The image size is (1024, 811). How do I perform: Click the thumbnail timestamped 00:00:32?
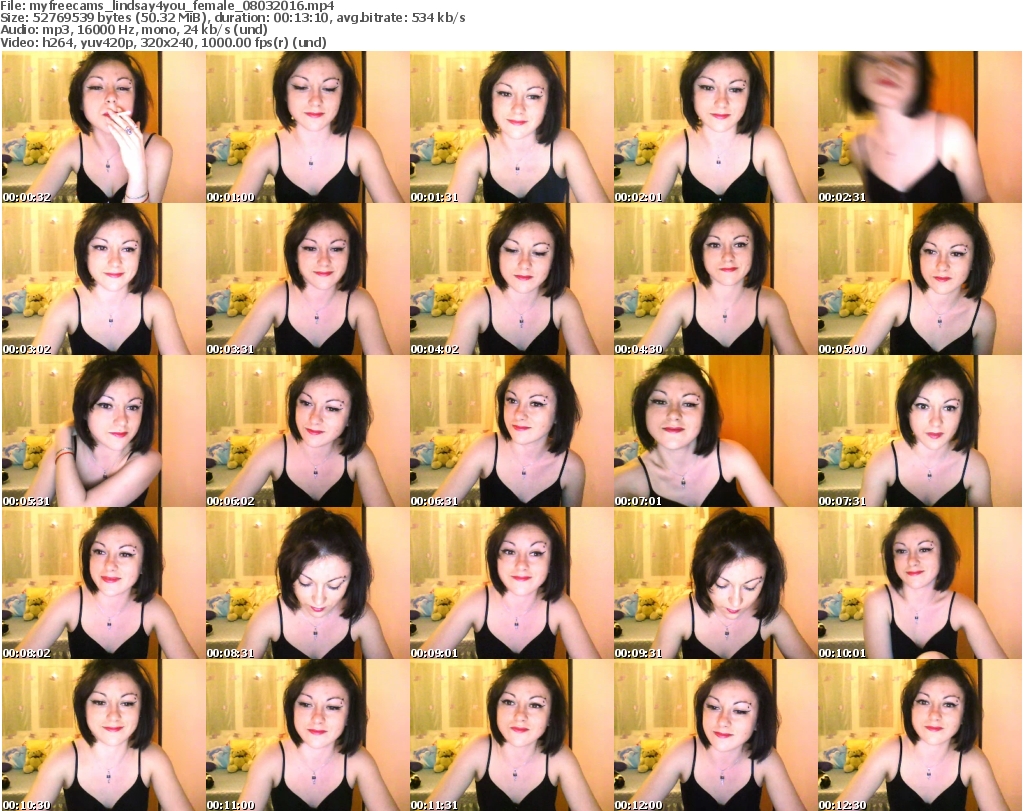103,127
